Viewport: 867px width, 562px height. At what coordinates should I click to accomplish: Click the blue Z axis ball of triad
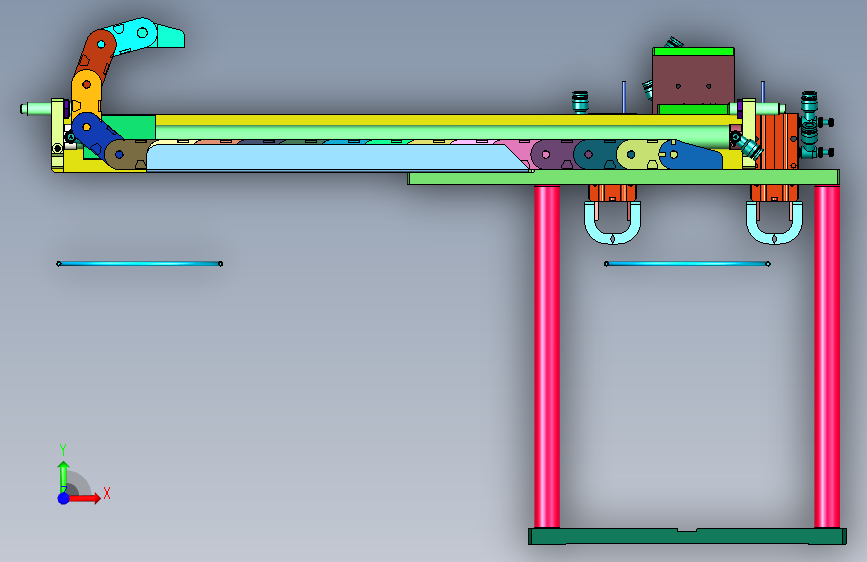pyautogui.click(x=64, y=498)
